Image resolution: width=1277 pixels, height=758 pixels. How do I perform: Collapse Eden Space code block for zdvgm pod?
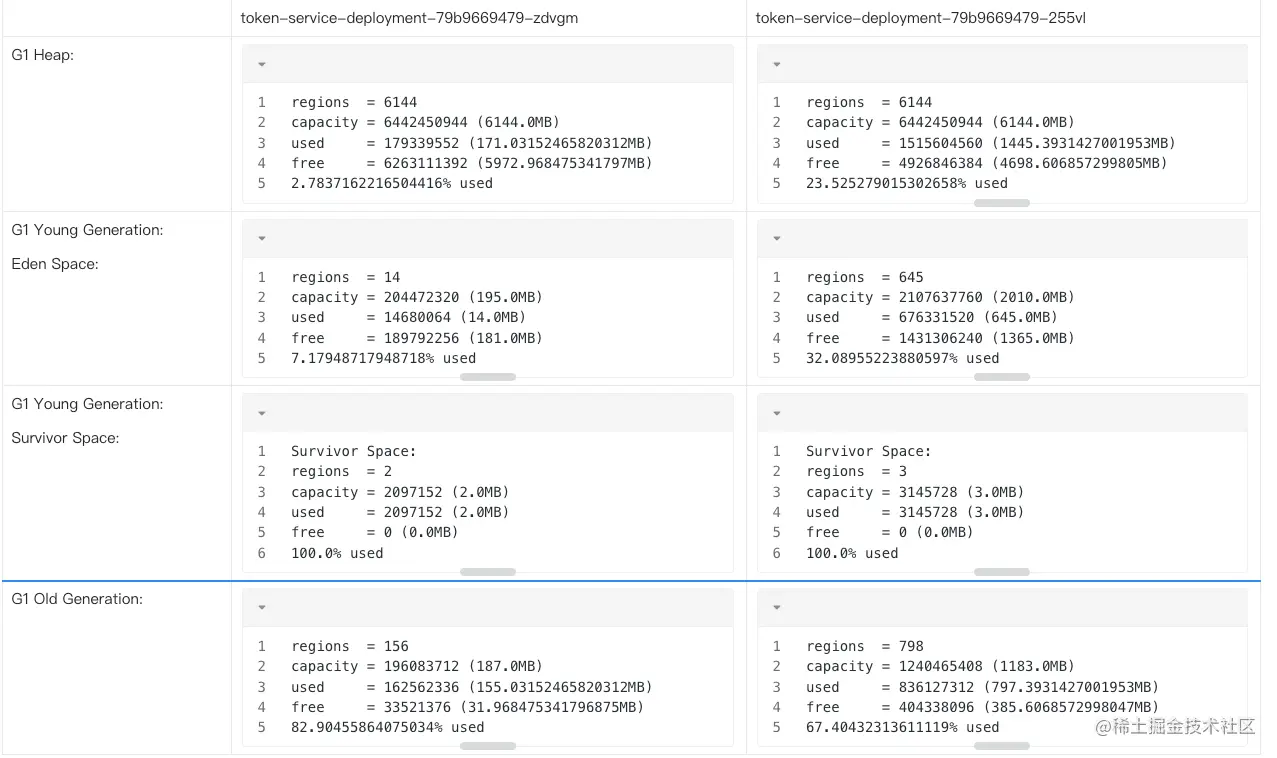262,239
